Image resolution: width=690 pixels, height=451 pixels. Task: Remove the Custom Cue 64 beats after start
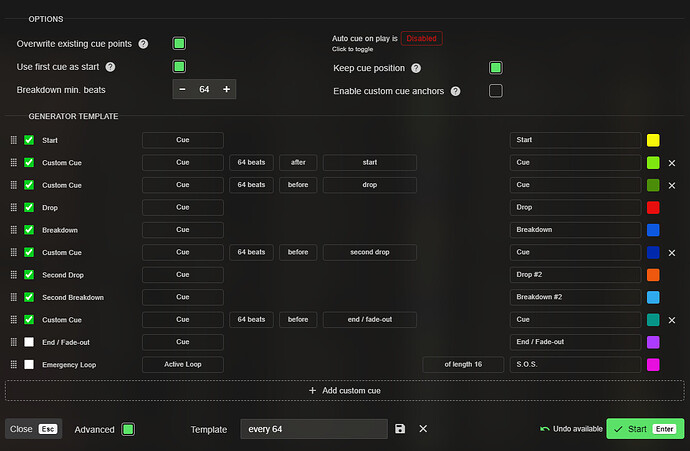click(672, 163)
